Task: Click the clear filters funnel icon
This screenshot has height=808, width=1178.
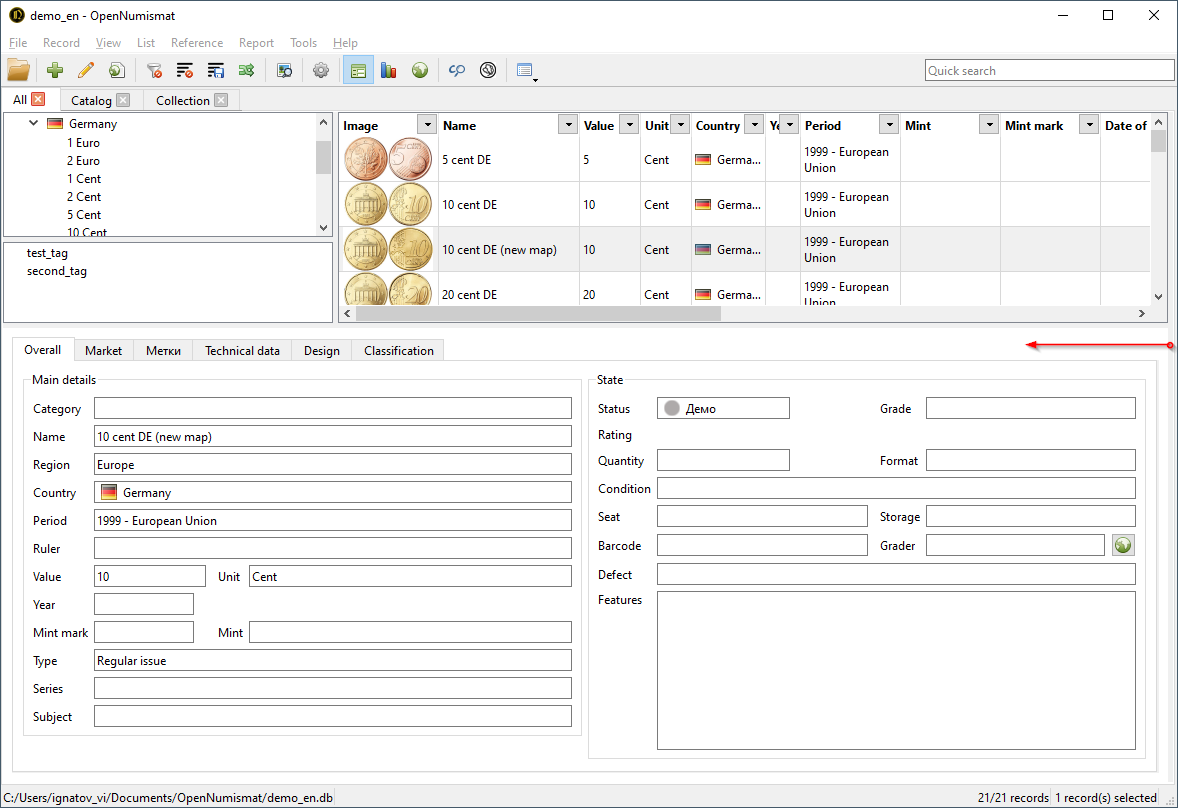Action: pyautogui.click(x=154, y=70)
